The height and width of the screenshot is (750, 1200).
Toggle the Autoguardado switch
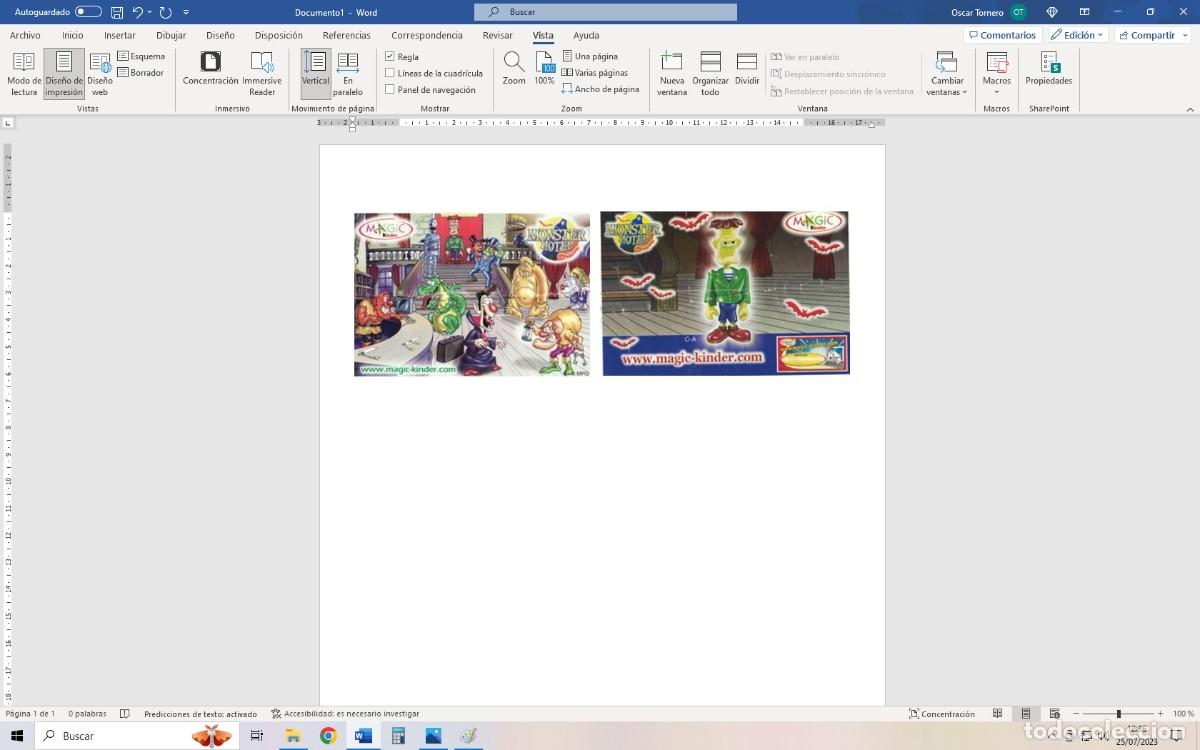point(88,12)
